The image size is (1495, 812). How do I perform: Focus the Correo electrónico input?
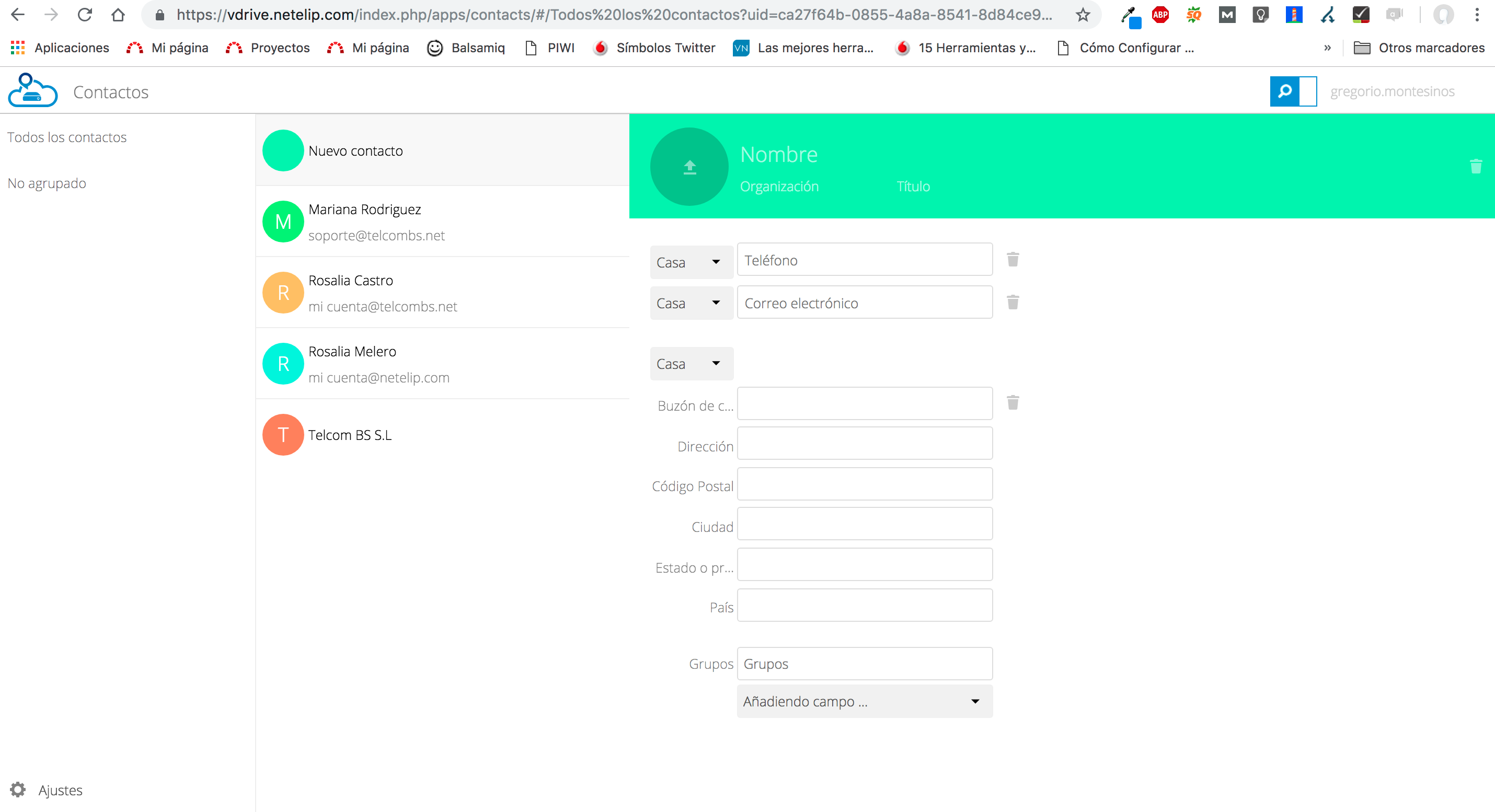click(x=865, y=302)
